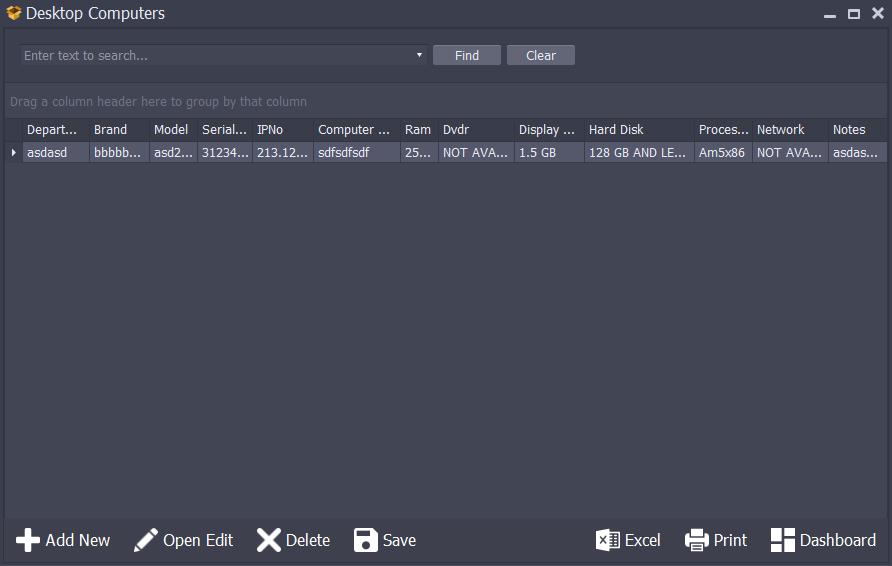The width and height of the screenshot is (892, 566).
Task: Minimize the Desktop Computers window
Action: click(830, 14)
